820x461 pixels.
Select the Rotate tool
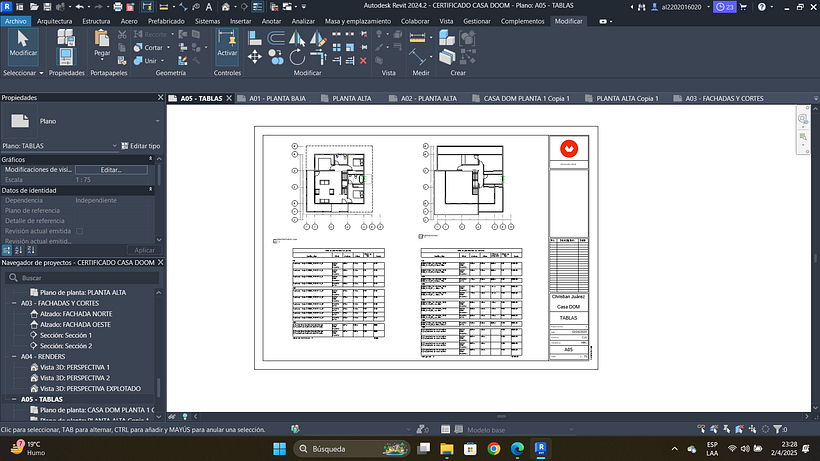(297, 56)
